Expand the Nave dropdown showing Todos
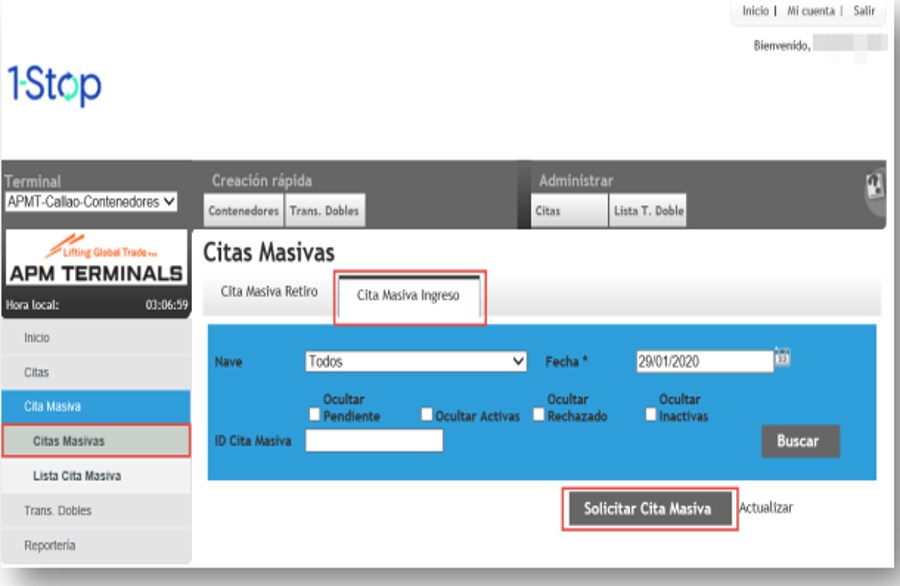 [416, 362]
